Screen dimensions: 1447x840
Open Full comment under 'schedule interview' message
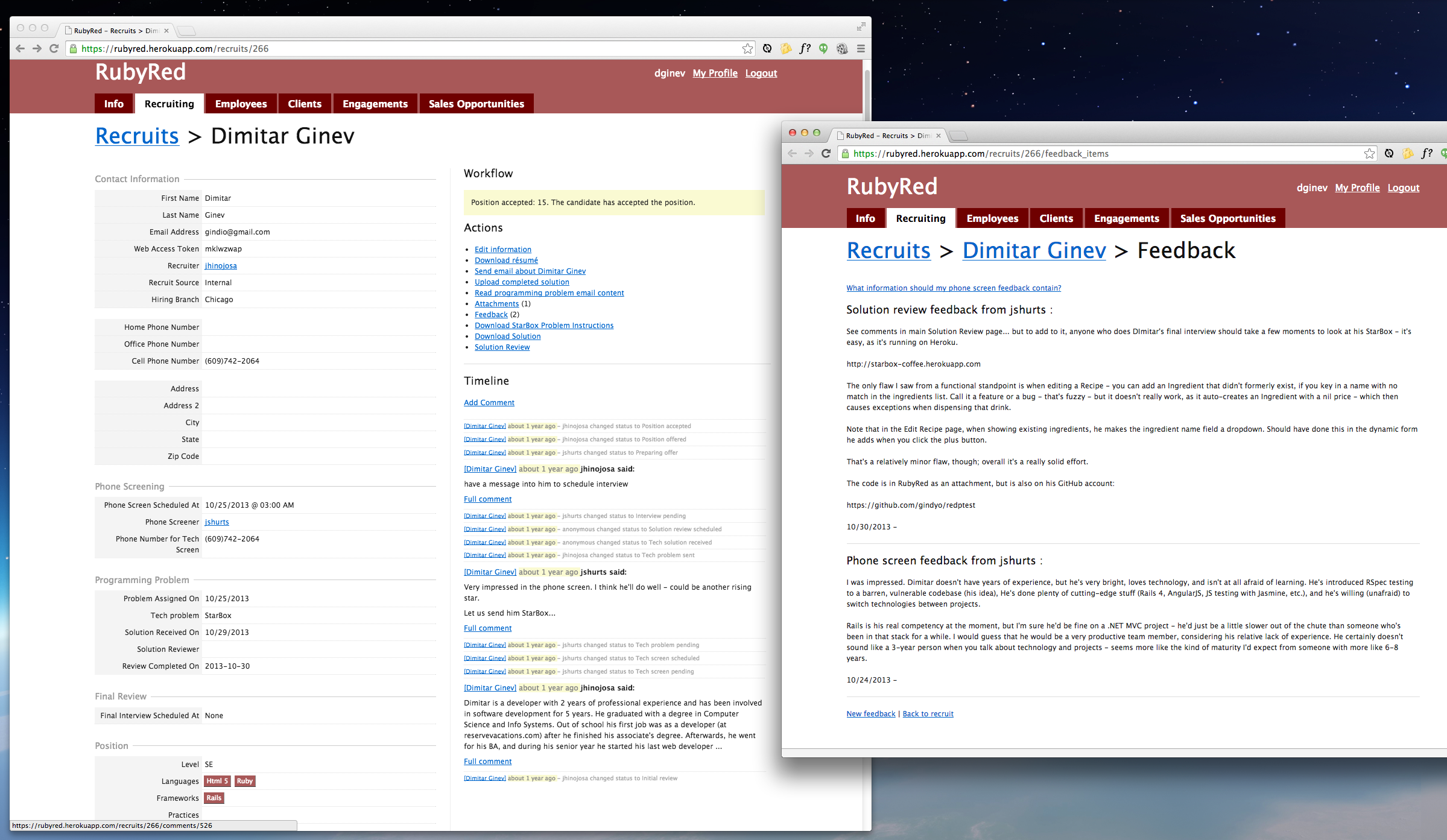click(487, 499)
